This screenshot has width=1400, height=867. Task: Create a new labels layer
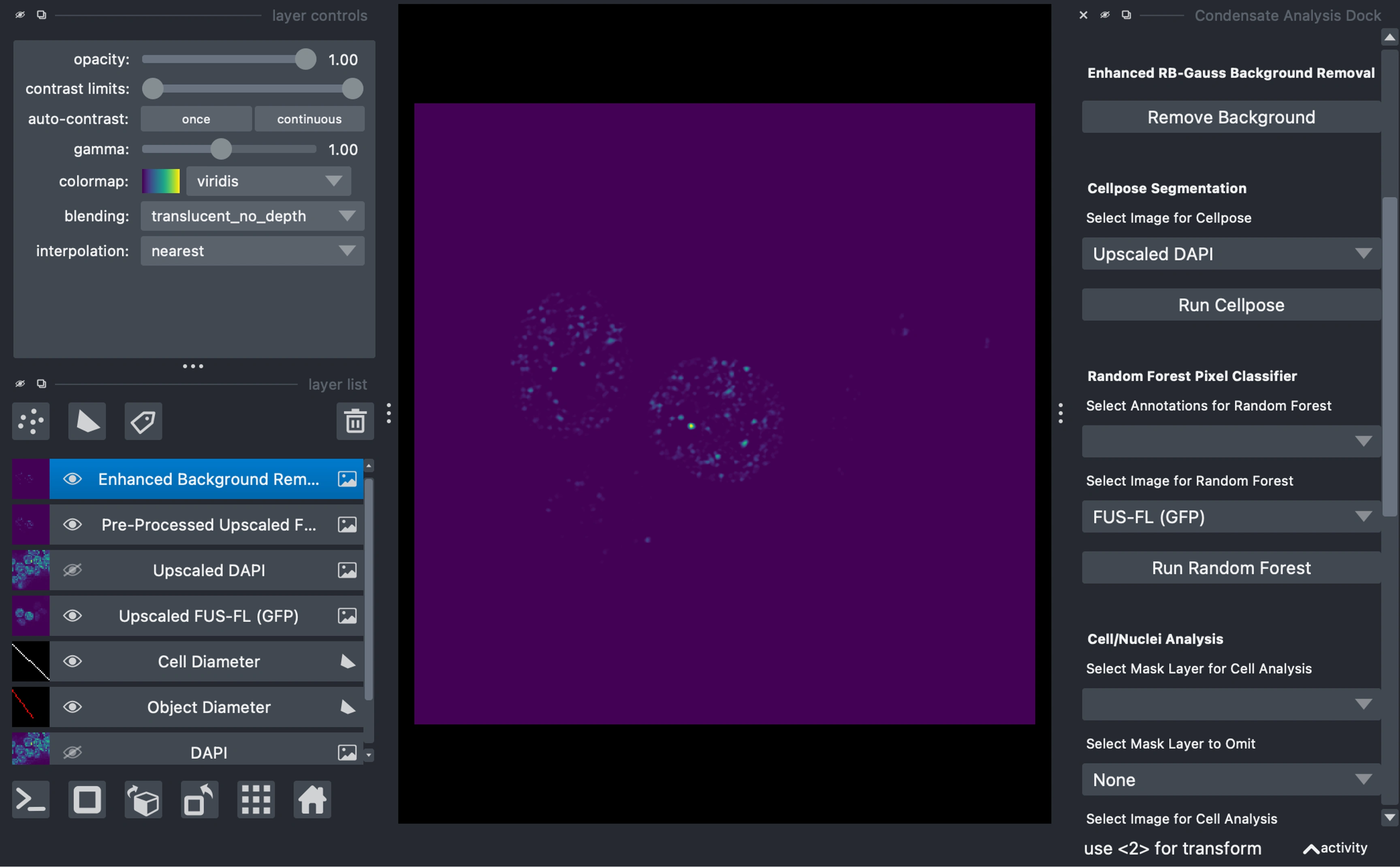click(143, 421)
